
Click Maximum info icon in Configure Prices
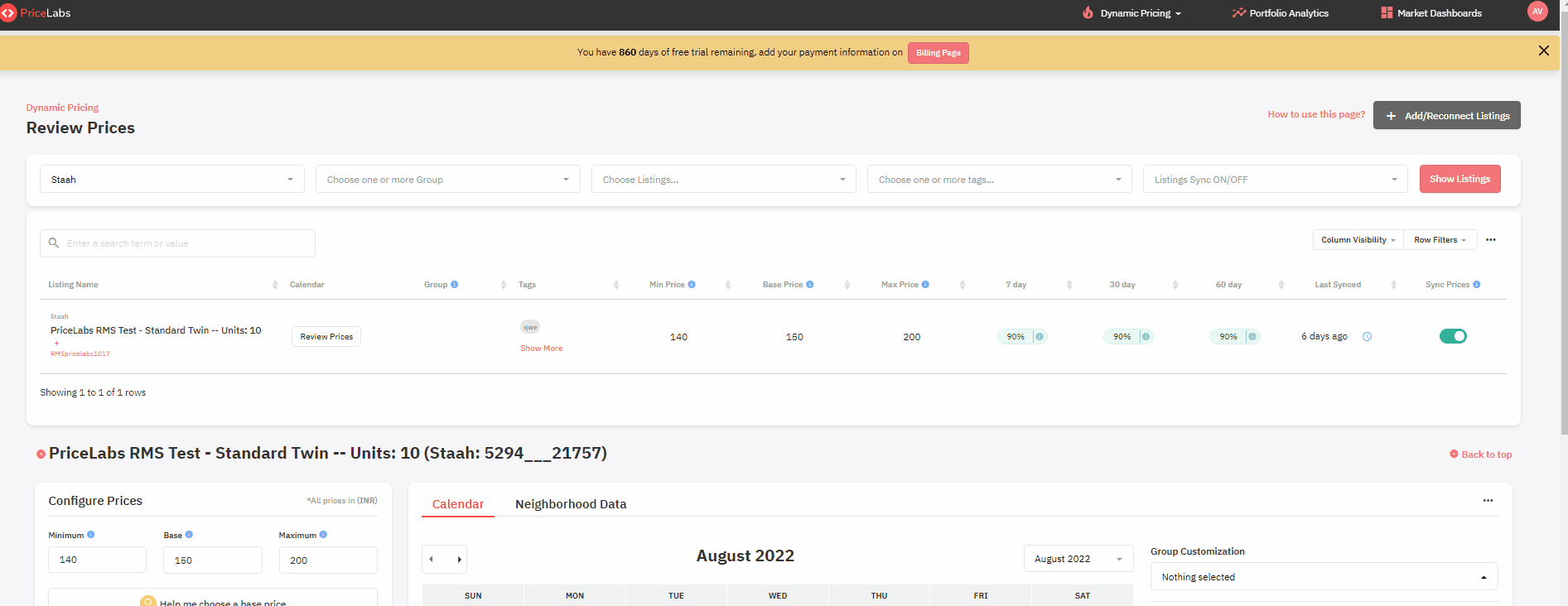(323, 535)
